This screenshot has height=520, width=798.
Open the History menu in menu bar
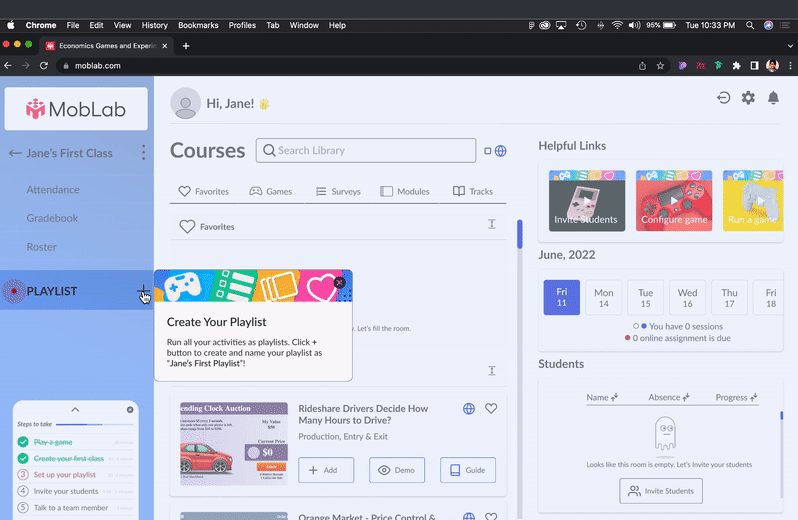[154, 25]
